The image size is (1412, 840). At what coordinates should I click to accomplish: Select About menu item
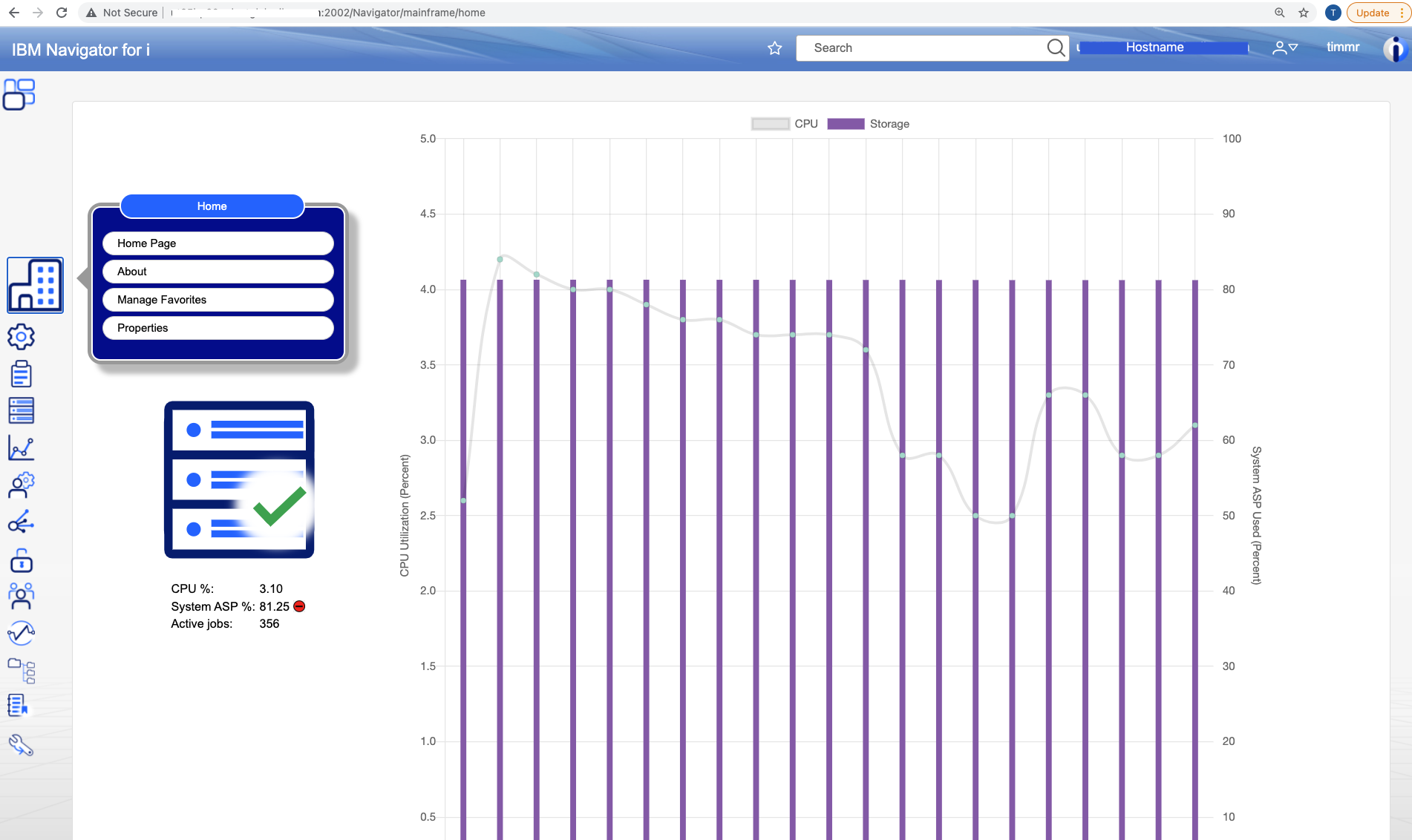[218, 272]
